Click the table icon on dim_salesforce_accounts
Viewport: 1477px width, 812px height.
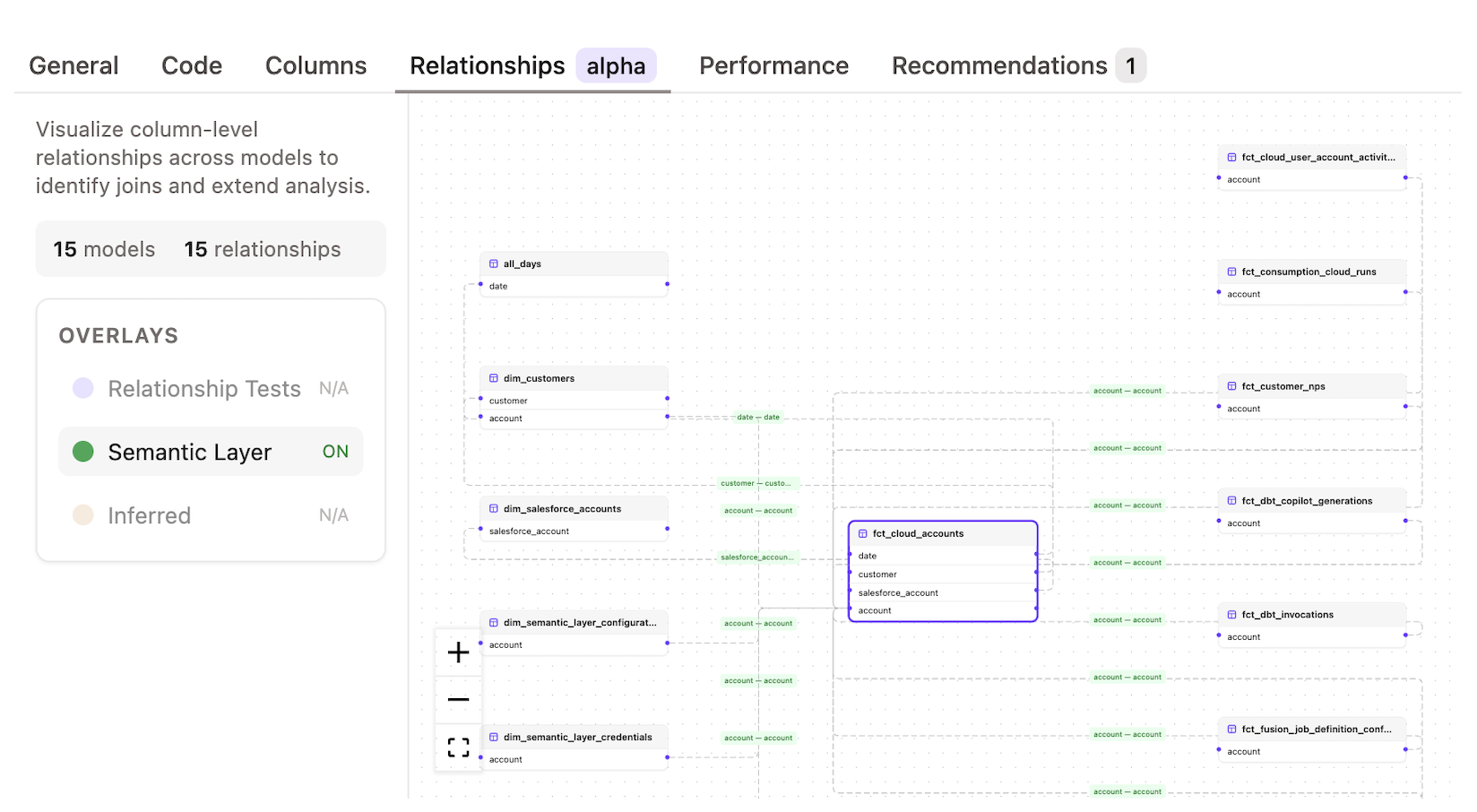coord(494,508)
